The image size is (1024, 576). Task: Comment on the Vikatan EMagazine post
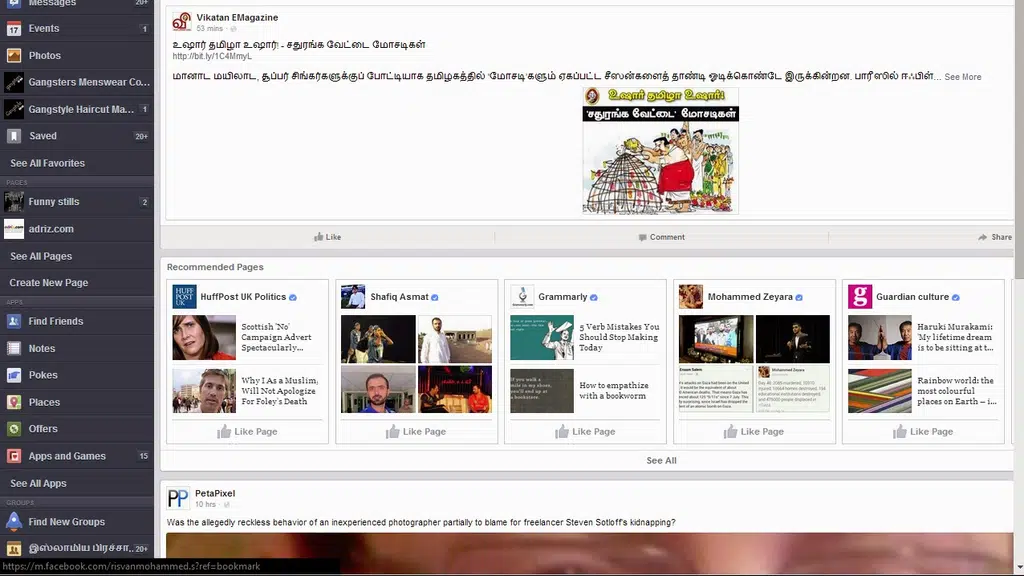point(662,237)
